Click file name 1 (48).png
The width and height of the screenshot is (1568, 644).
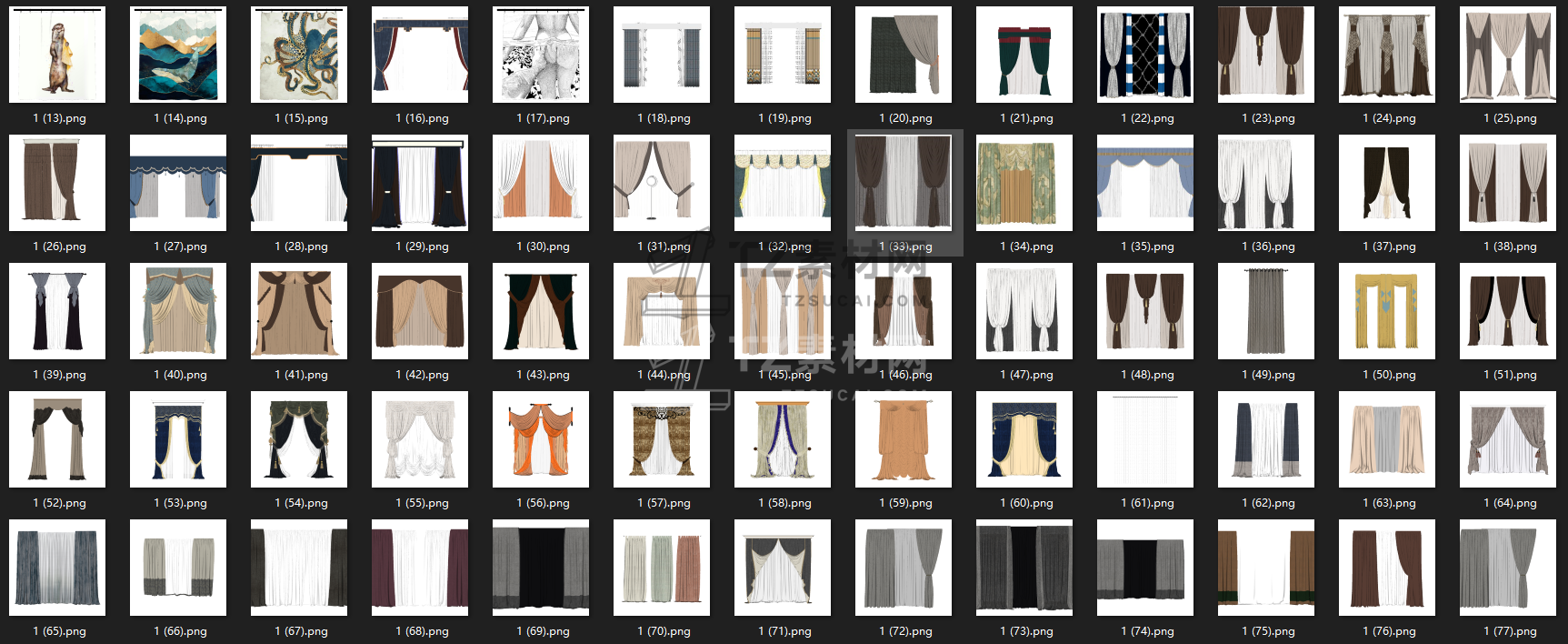pyautogui.click(x=1147, y=375)
